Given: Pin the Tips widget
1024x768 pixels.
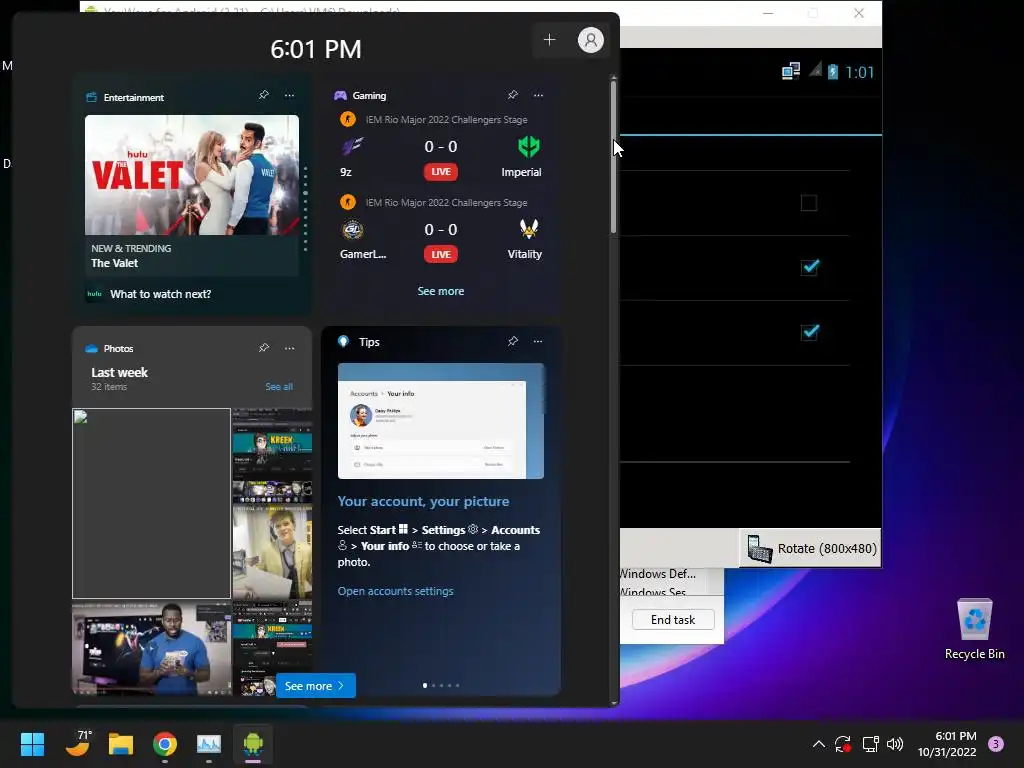Looking at the screenshot, I should (513, 341).
